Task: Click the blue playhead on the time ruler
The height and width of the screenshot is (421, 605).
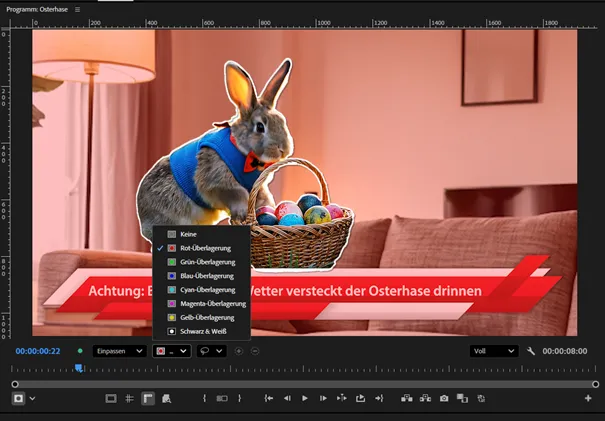Action: [x=78, y=368]
